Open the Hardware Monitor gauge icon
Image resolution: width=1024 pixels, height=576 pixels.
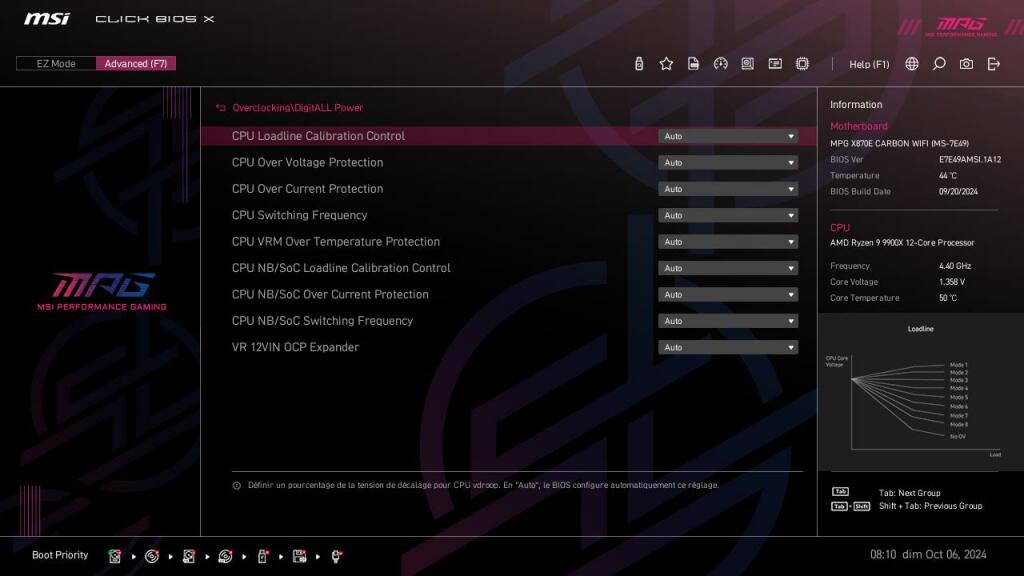[x=721, y=63]
